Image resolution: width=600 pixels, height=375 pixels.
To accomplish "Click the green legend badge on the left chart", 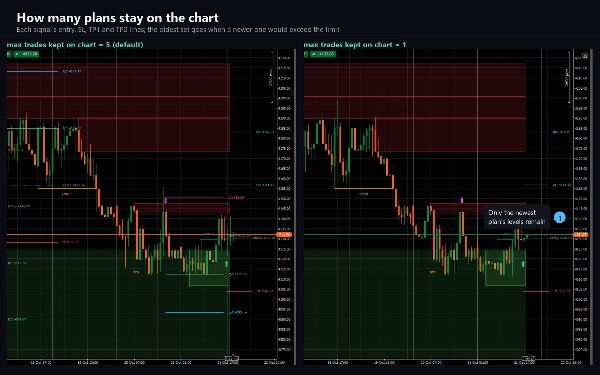I will pyautogui.click(x=26, y=54).
